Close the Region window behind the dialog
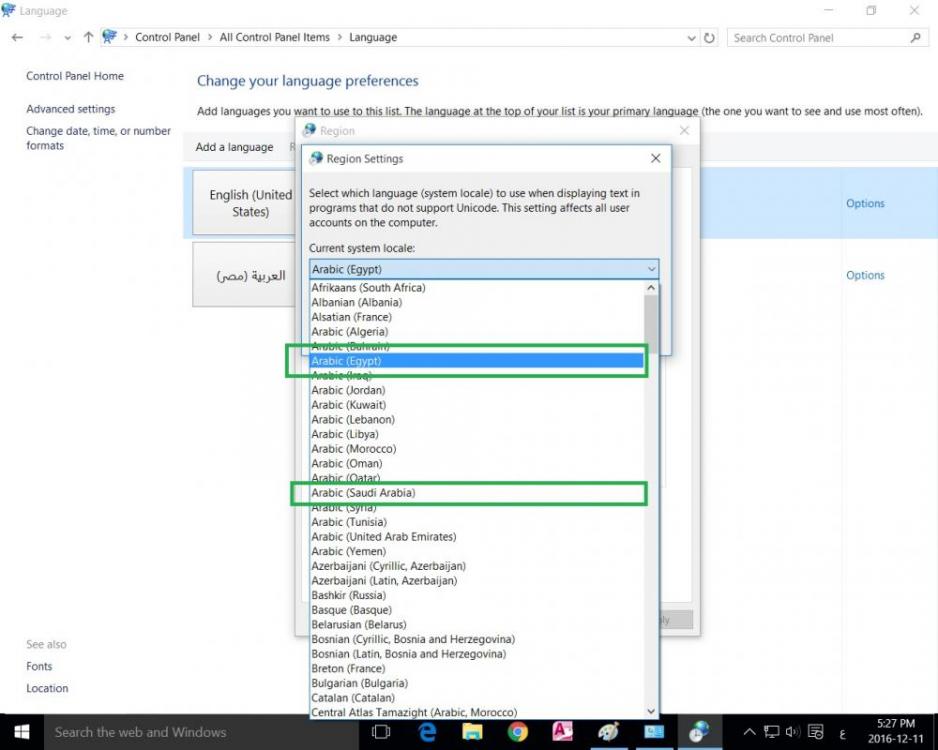 click(684, 130)
